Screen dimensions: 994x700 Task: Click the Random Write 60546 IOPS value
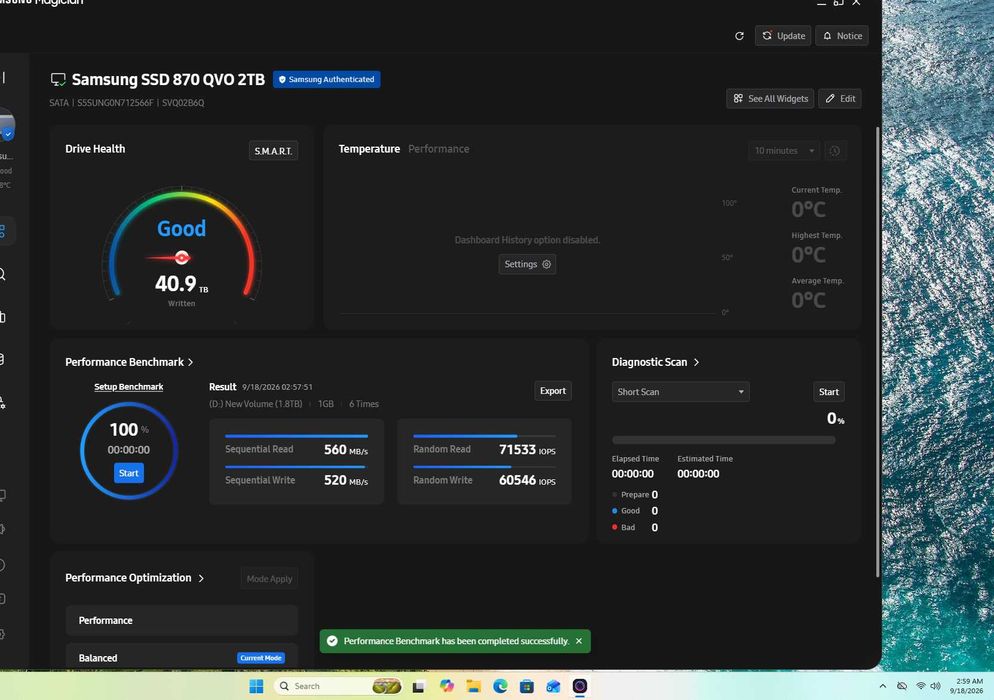coord(527,481)
